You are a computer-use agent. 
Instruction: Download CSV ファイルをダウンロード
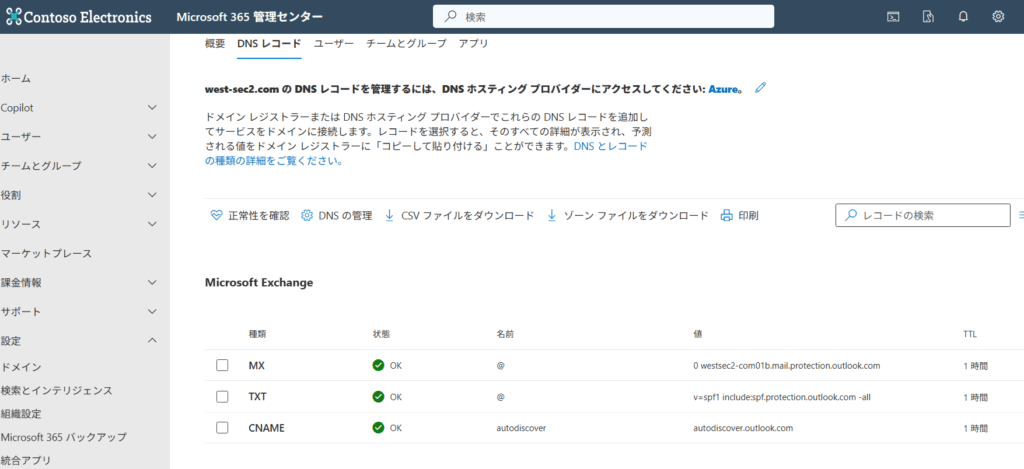pos(459,216)
